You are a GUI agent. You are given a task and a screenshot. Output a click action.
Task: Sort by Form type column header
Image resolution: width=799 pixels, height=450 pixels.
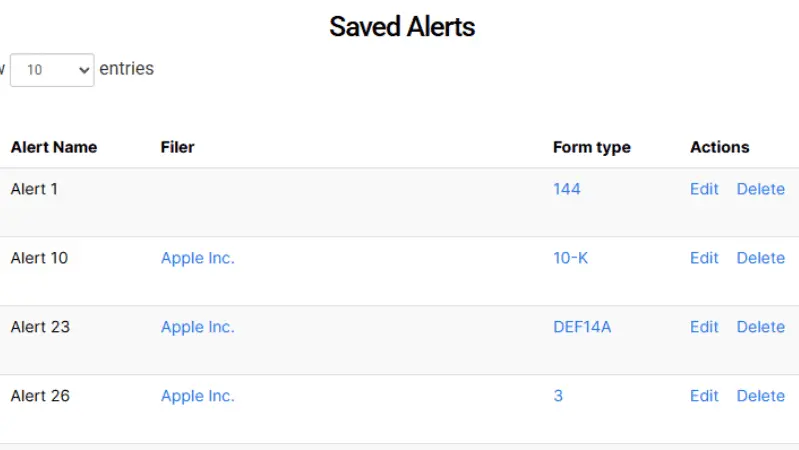point(591,147)
